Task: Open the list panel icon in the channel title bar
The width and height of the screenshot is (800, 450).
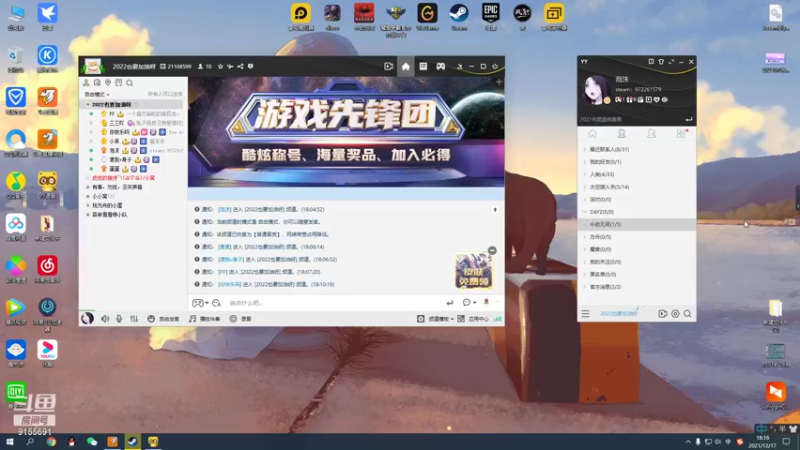Action: click(423, 66)
